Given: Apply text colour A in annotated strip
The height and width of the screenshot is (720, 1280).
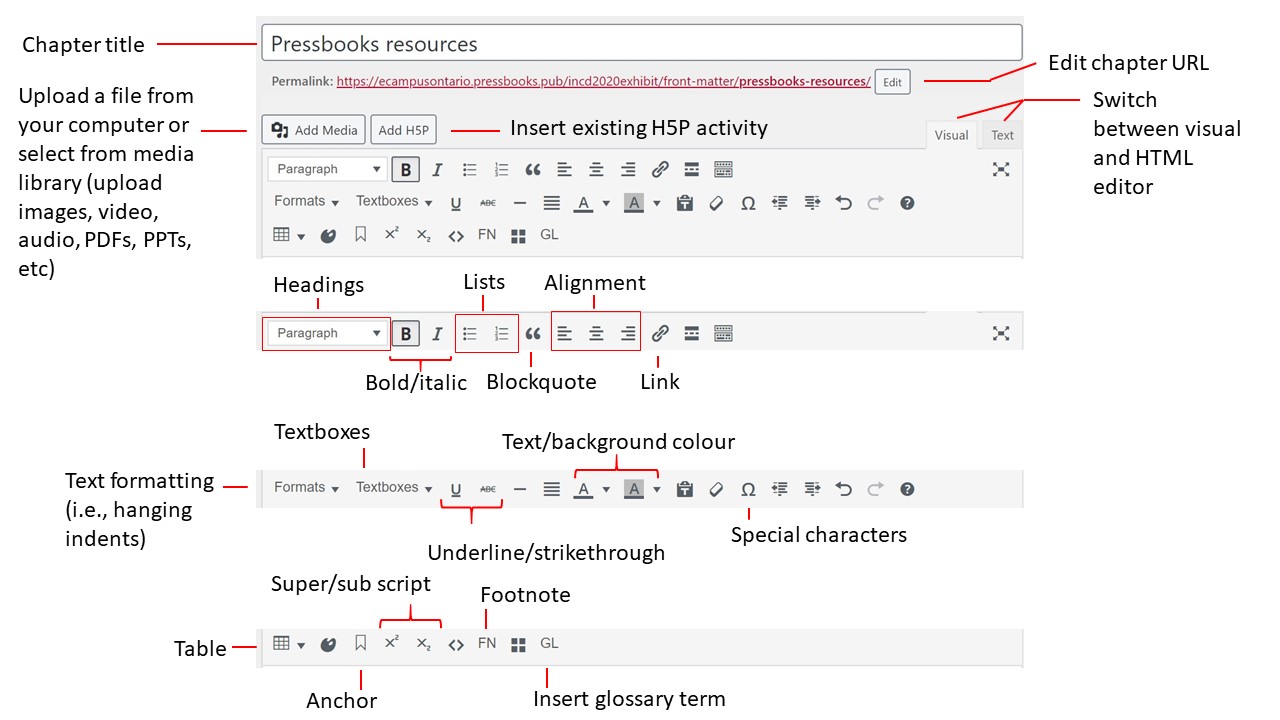Looking at the screenshot, I should click(x=584, y=489).
